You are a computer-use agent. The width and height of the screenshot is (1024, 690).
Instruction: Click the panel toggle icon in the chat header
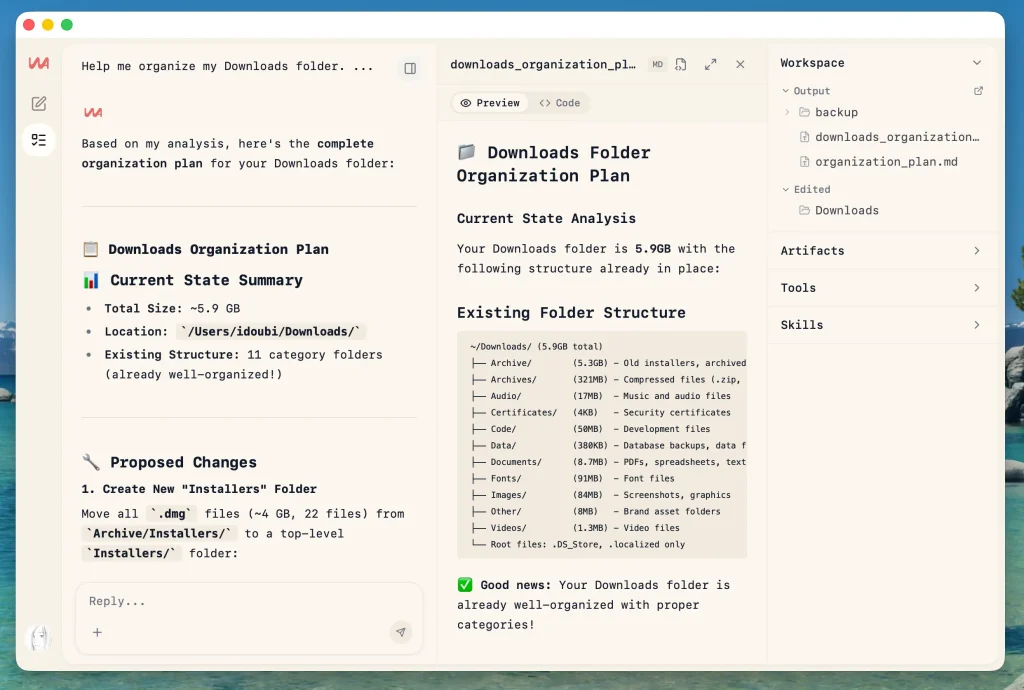pos(410,68)
